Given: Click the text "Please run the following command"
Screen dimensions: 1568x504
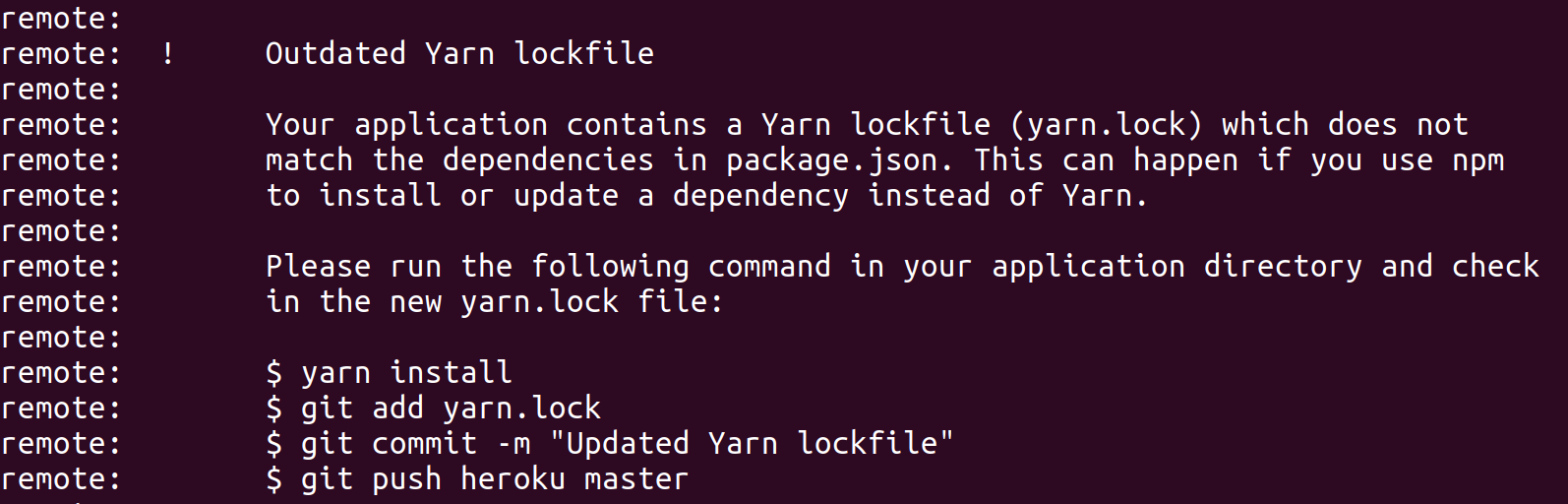Looking at the screenshot, I should click(548, 266).
